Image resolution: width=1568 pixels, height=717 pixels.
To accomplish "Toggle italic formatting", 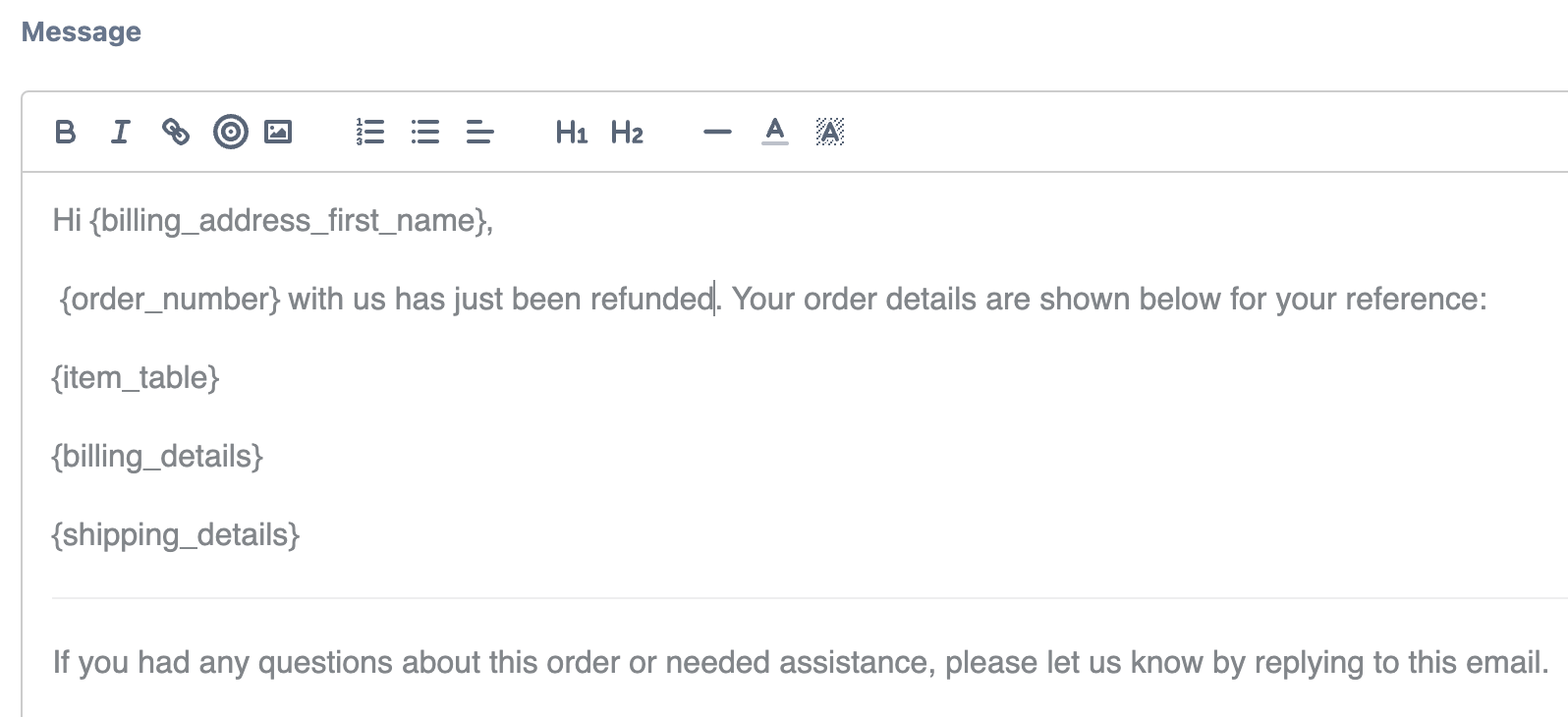I will [x=119, y=133].
